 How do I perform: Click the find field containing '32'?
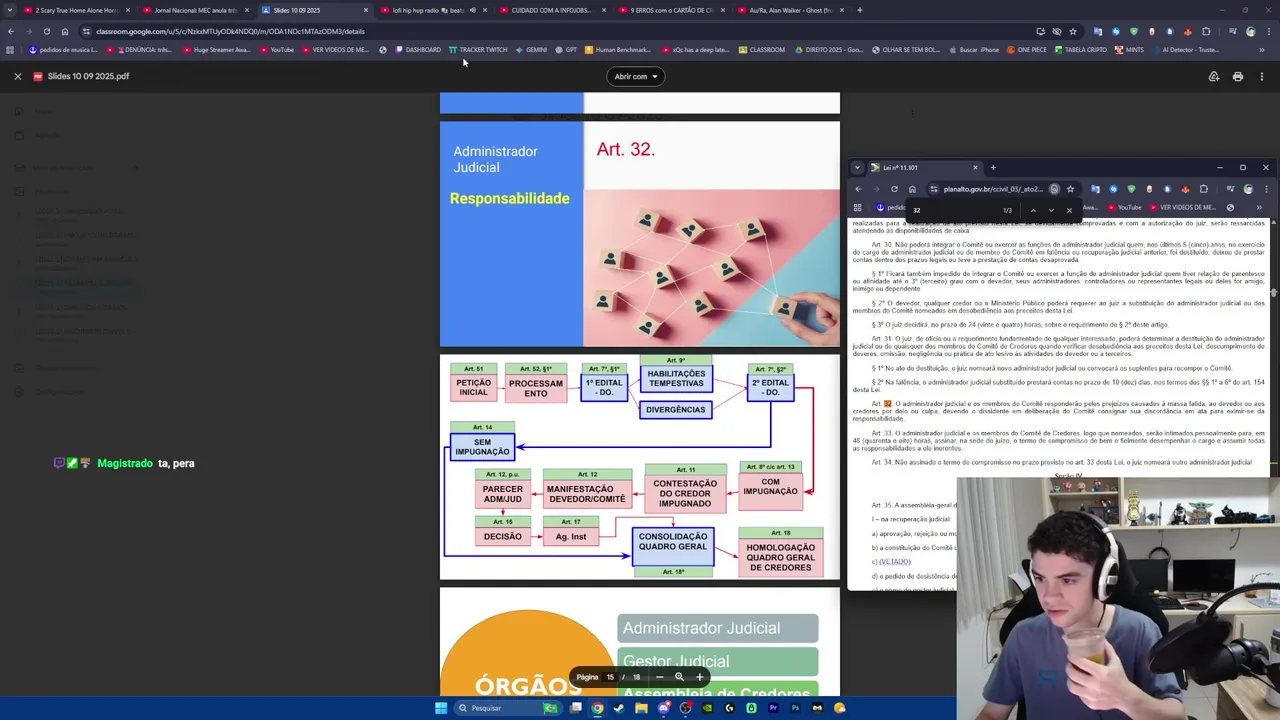955,210
